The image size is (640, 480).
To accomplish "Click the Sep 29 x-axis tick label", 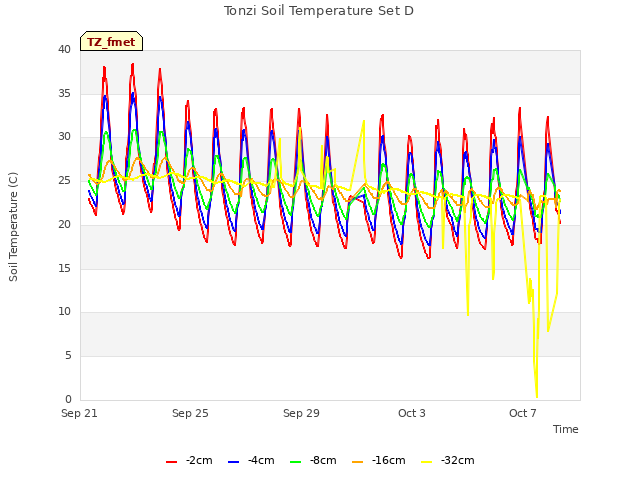I will pos(301,413).
